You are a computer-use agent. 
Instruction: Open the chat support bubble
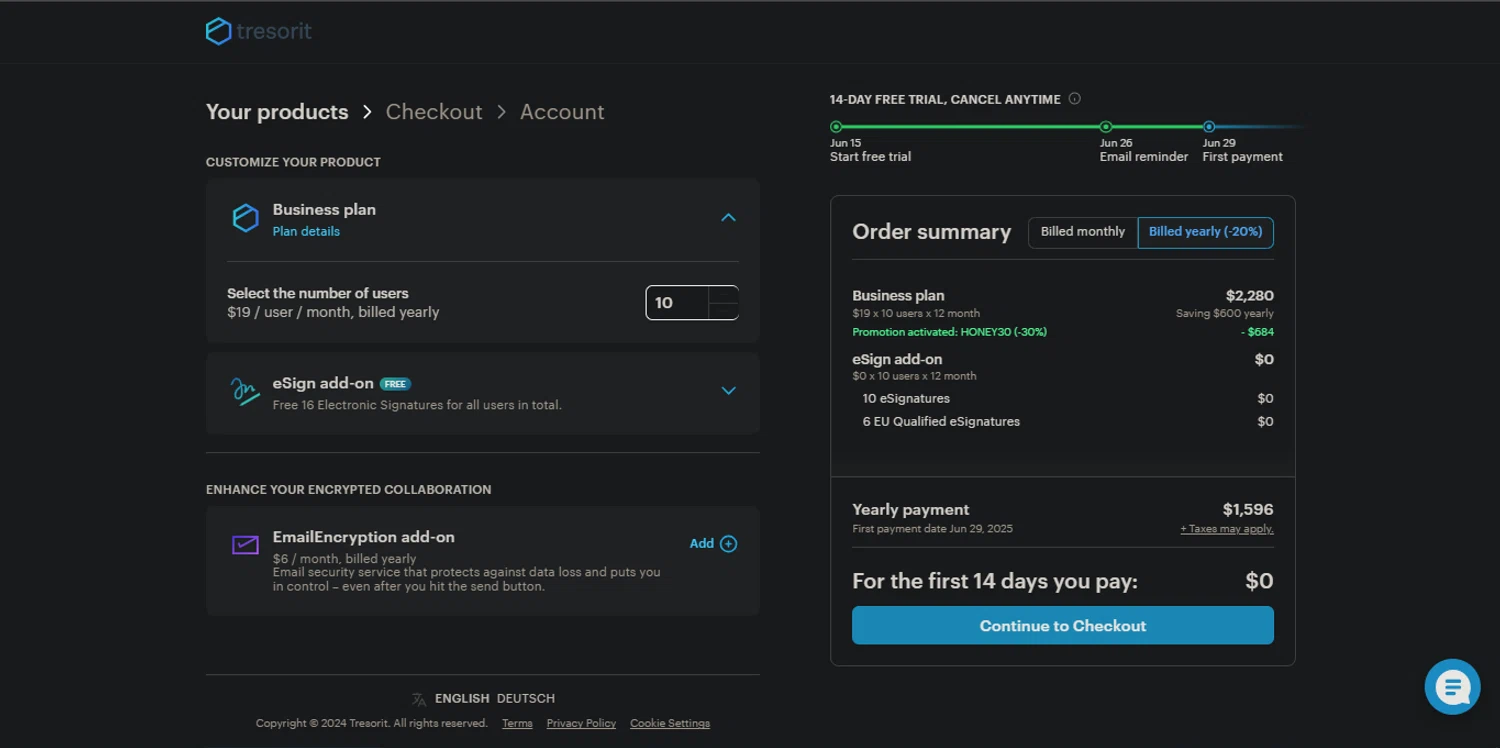1452,687
